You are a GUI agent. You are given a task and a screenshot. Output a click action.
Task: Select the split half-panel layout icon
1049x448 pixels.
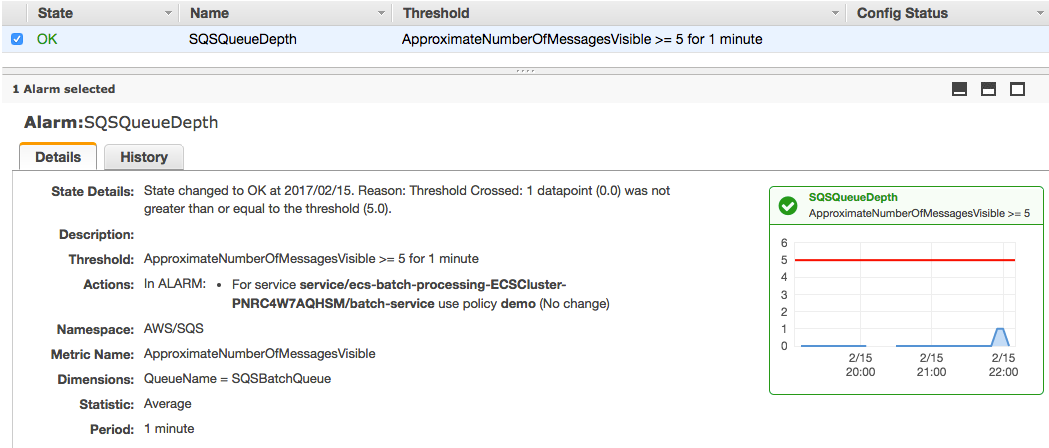coord(988,90)
